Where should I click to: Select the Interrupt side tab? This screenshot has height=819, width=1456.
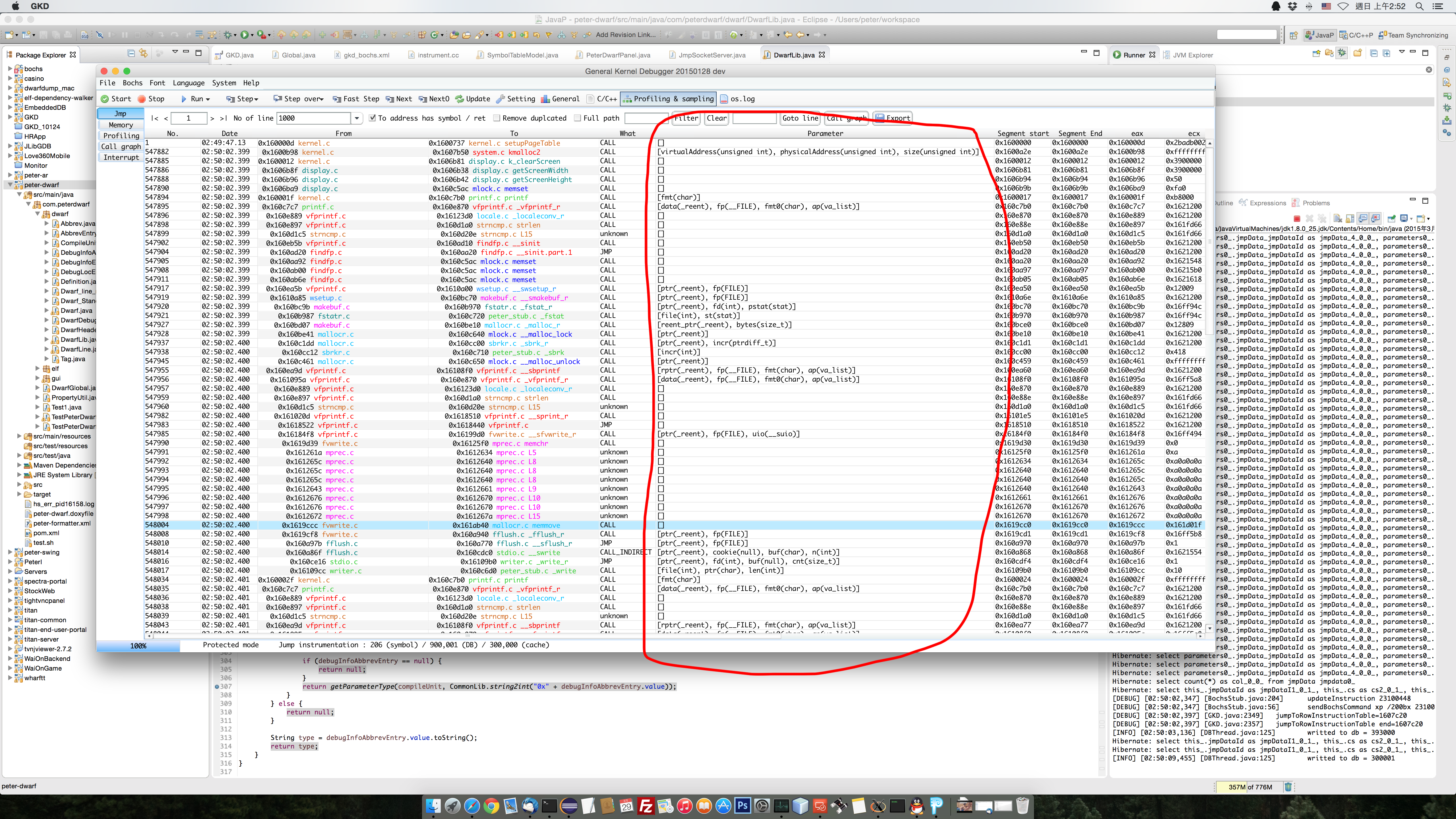(121, 157)
